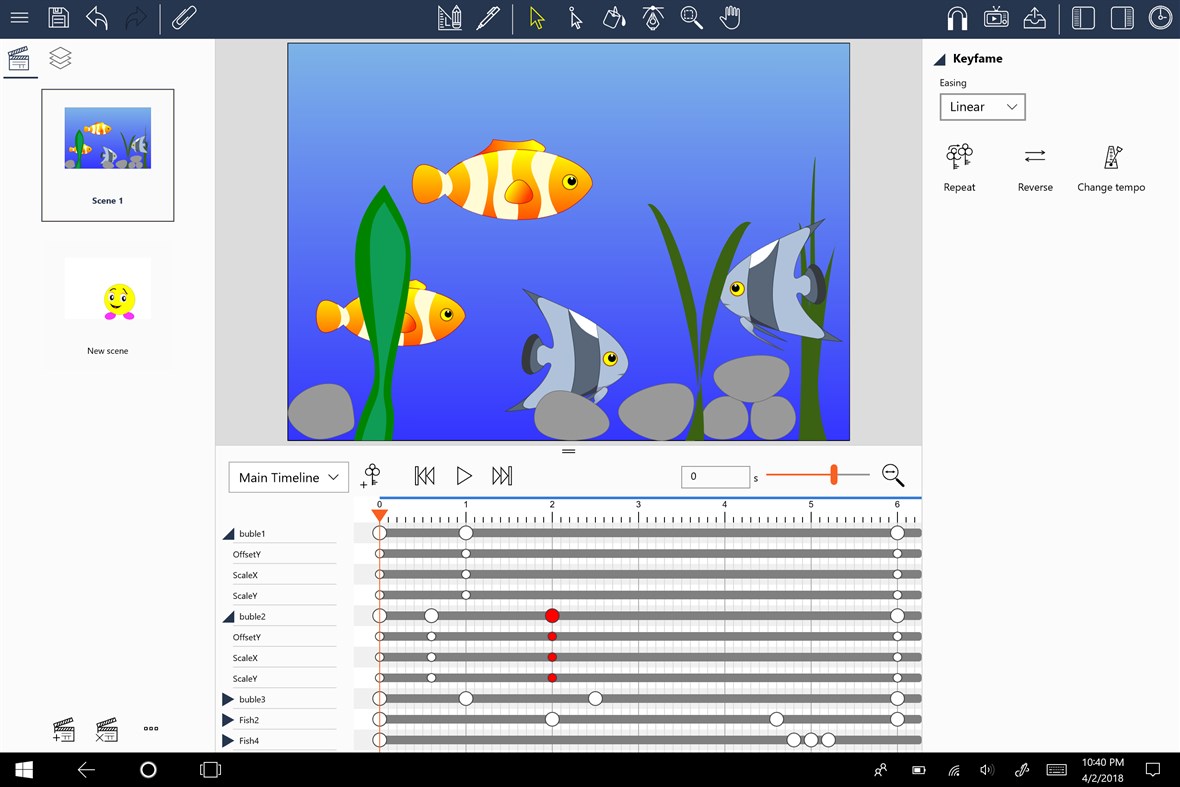Expand the Fish2 layer track

[226, 719]
